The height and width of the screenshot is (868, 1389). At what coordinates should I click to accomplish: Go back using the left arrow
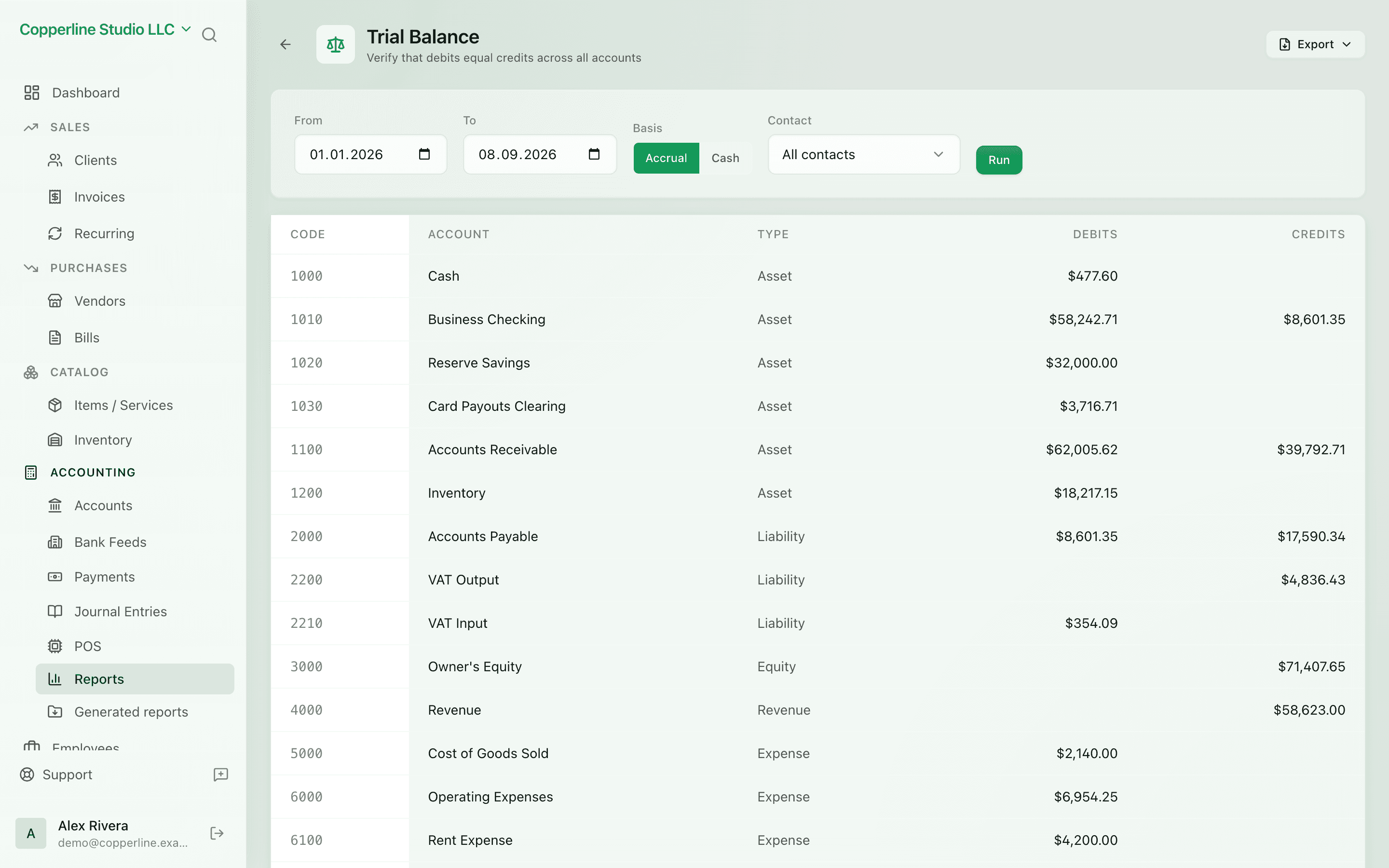point(285,44)
